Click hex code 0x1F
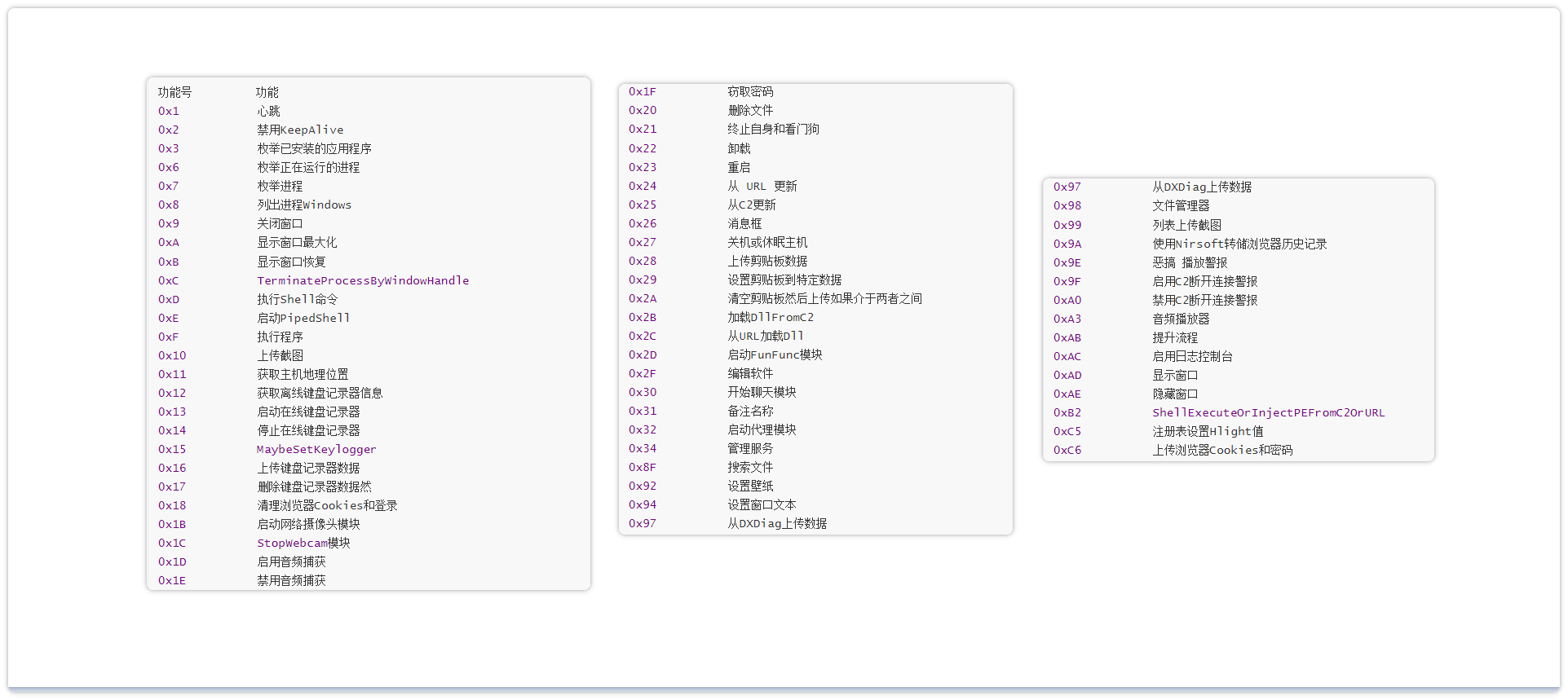 [642, 91]
